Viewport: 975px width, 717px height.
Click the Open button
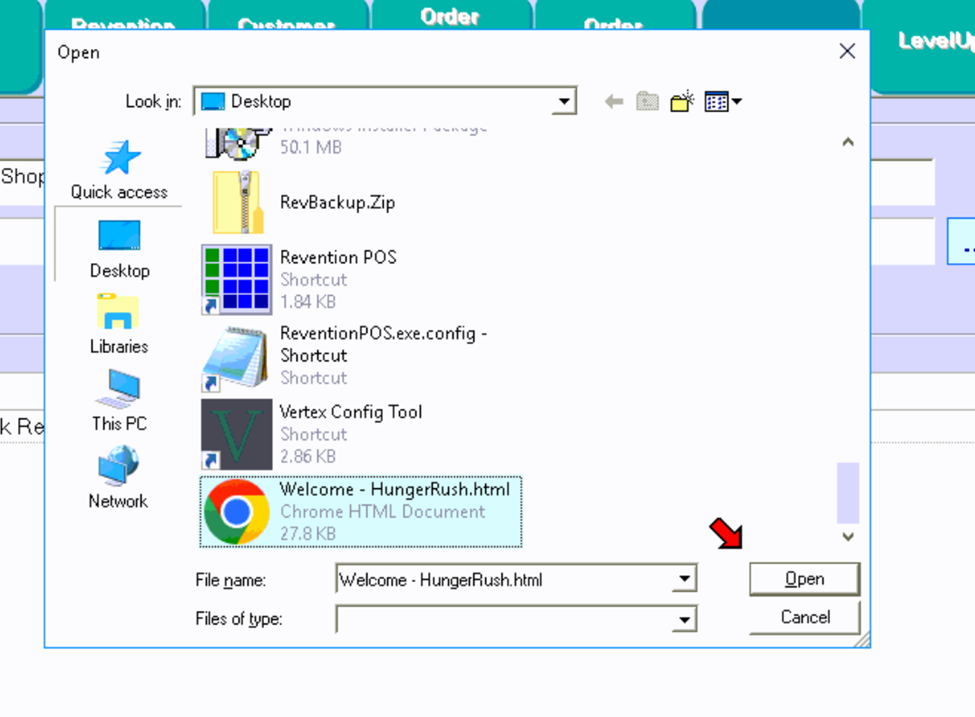coord(805,579)
